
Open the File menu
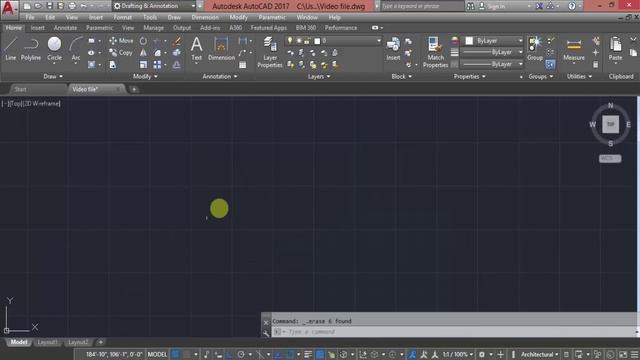click(x=30, y=18)
